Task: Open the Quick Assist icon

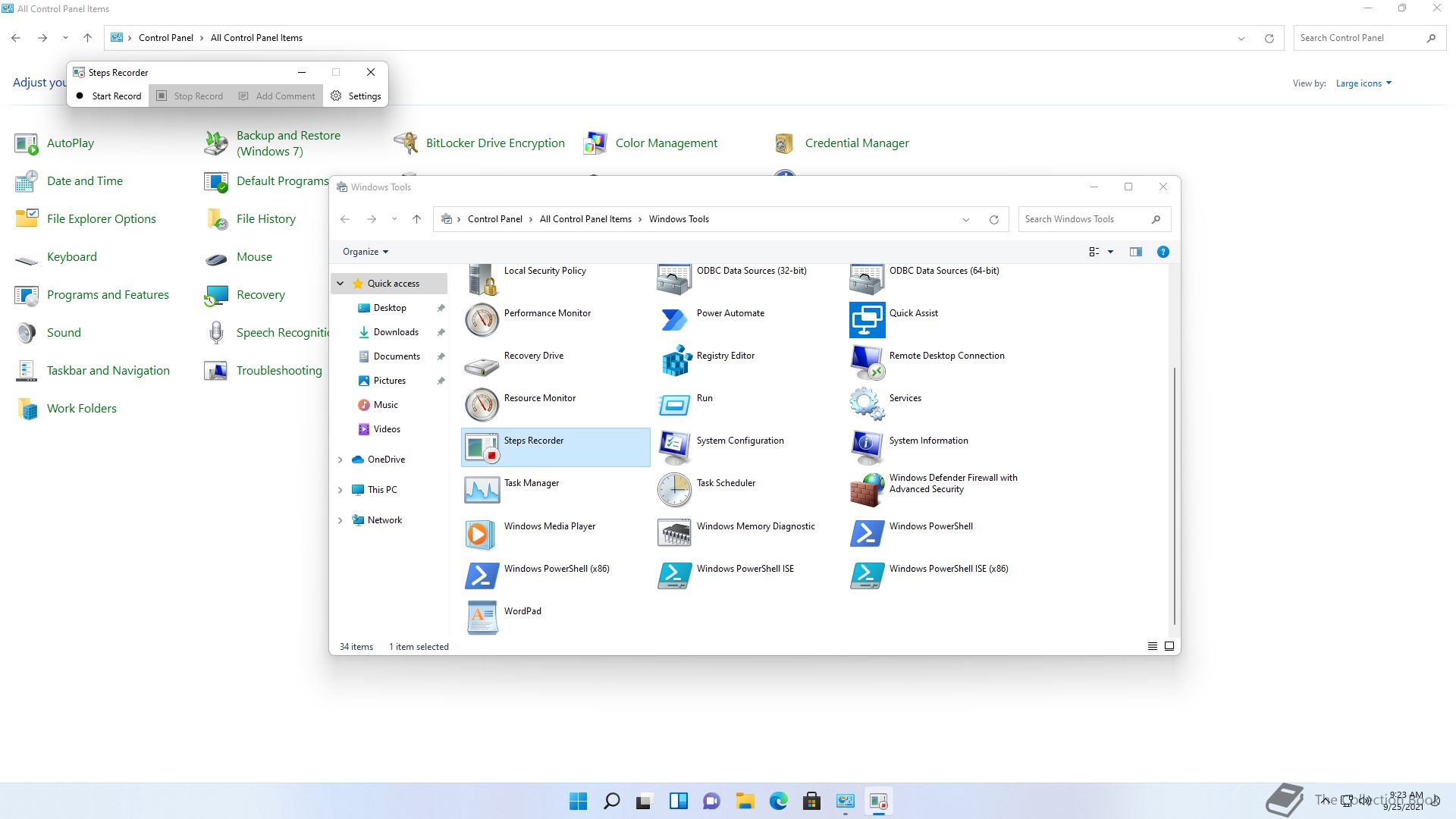Action: [x=867, y=320]
